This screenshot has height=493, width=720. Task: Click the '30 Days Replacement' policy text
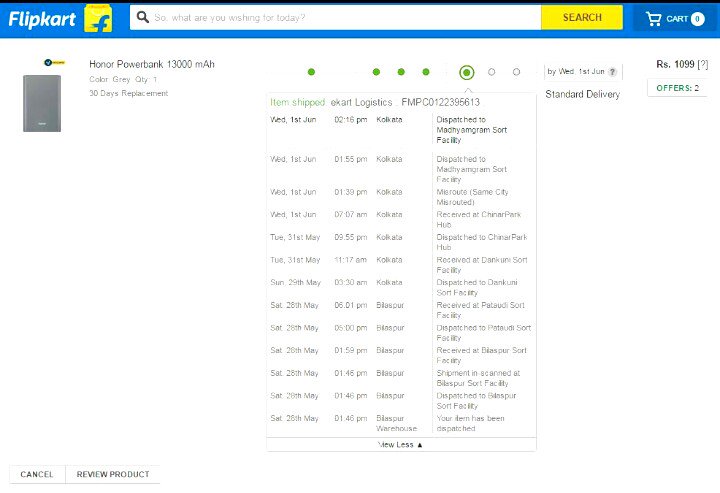(129, 93)
